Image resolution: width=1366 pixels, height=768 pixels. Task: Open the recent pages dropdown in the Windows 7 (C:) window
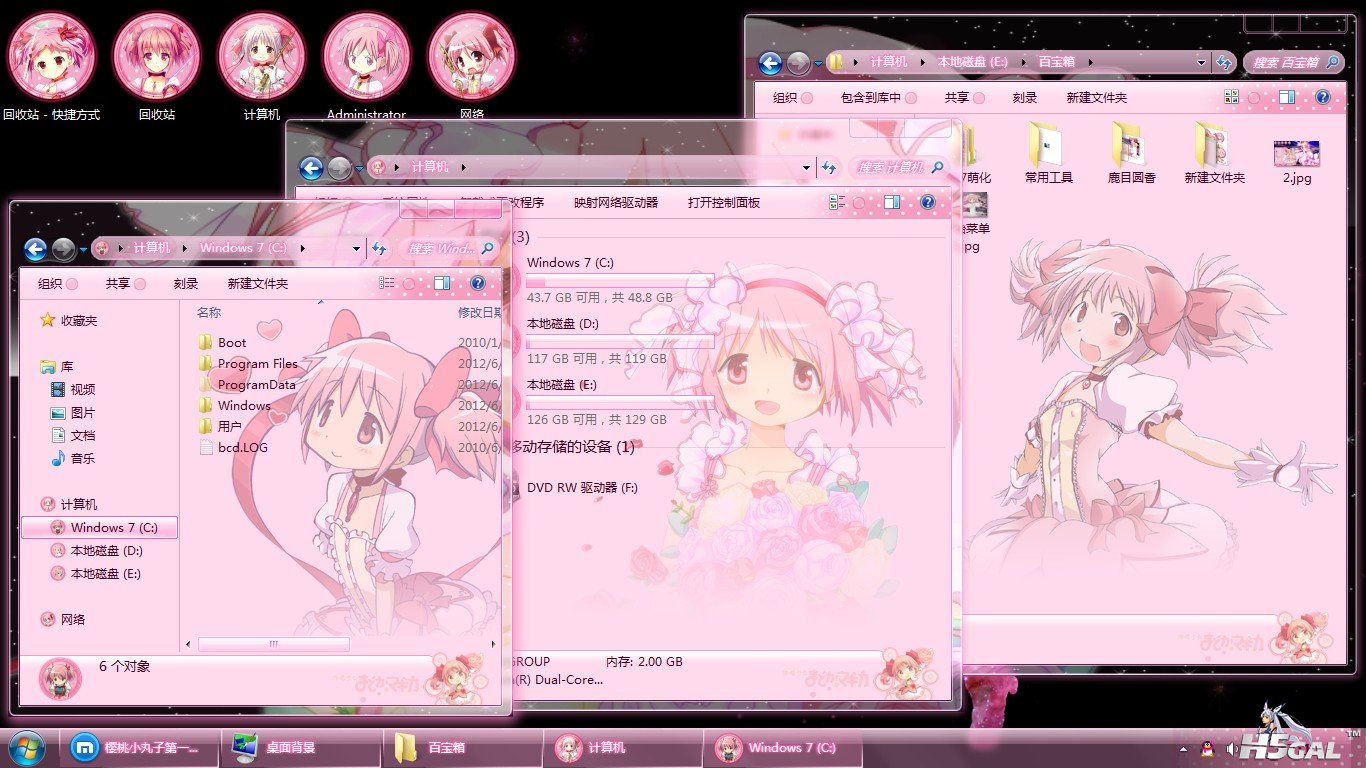click(x=85, y=250)
